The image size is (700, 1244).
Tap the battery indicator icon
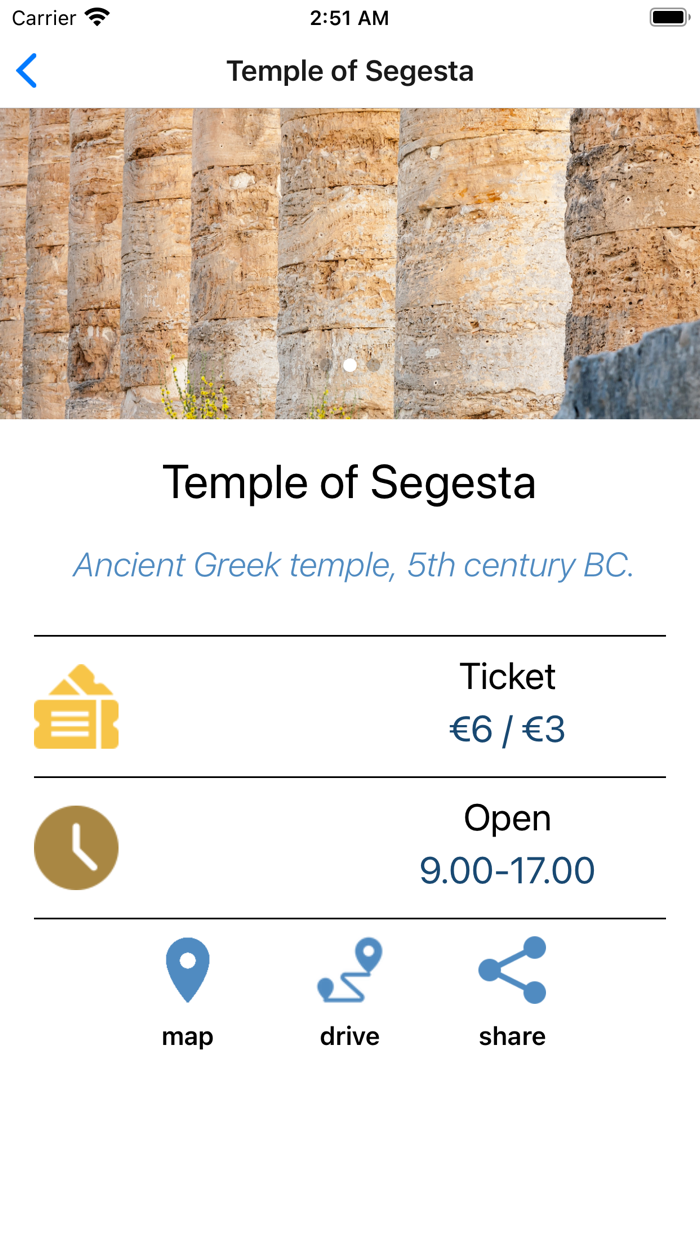(x=666, y=16)
